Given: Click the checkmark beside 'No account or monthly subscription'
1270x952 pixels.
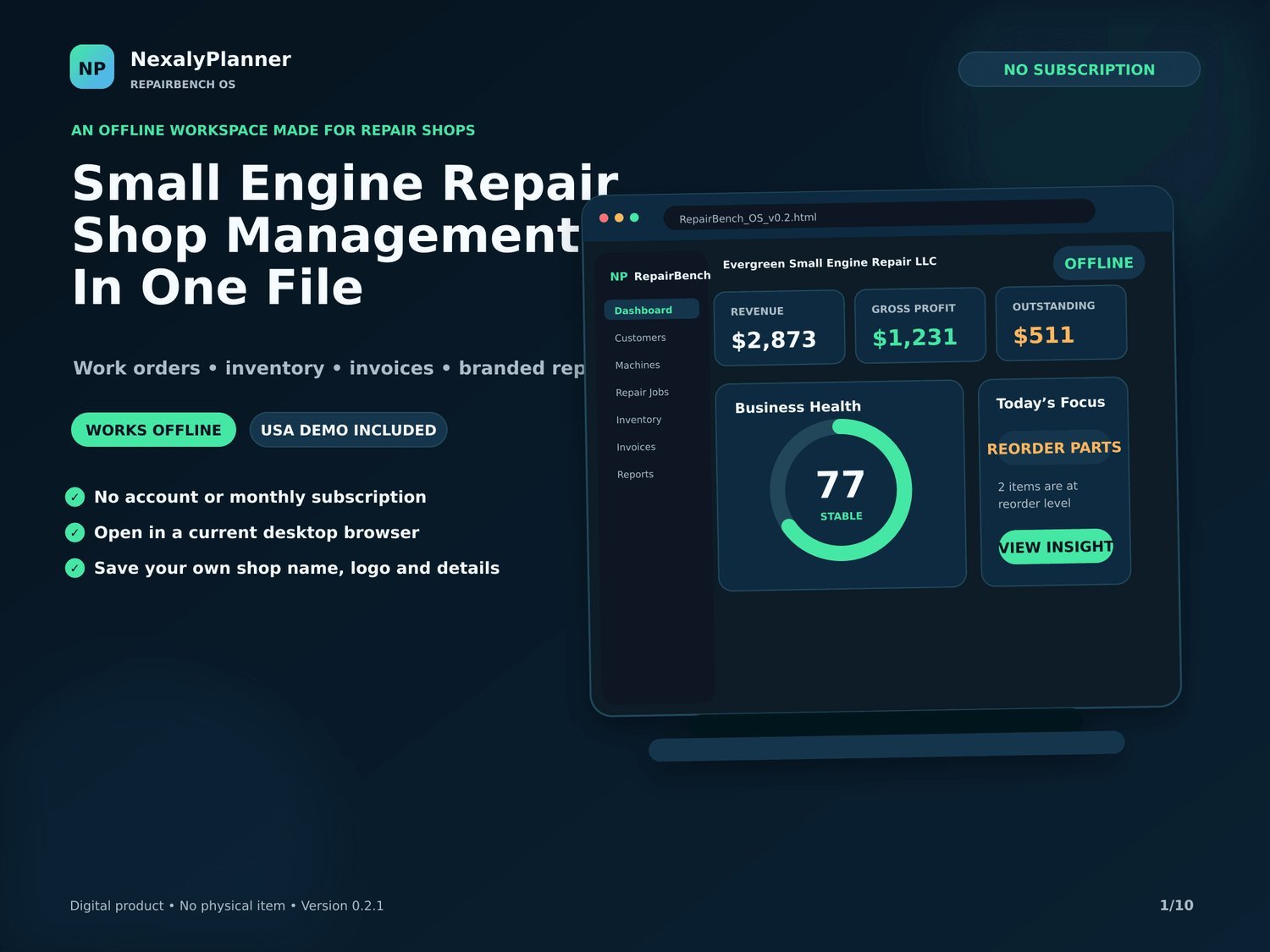Looking at the screenshot, I should tap(75, 497).
